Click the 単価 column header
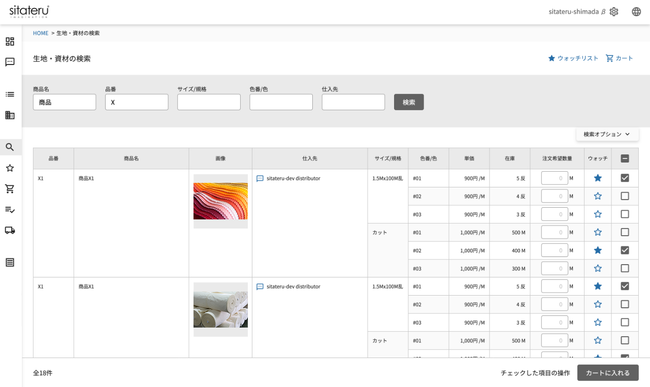Screen dimensions: 650x387 [x=469, y=159]
